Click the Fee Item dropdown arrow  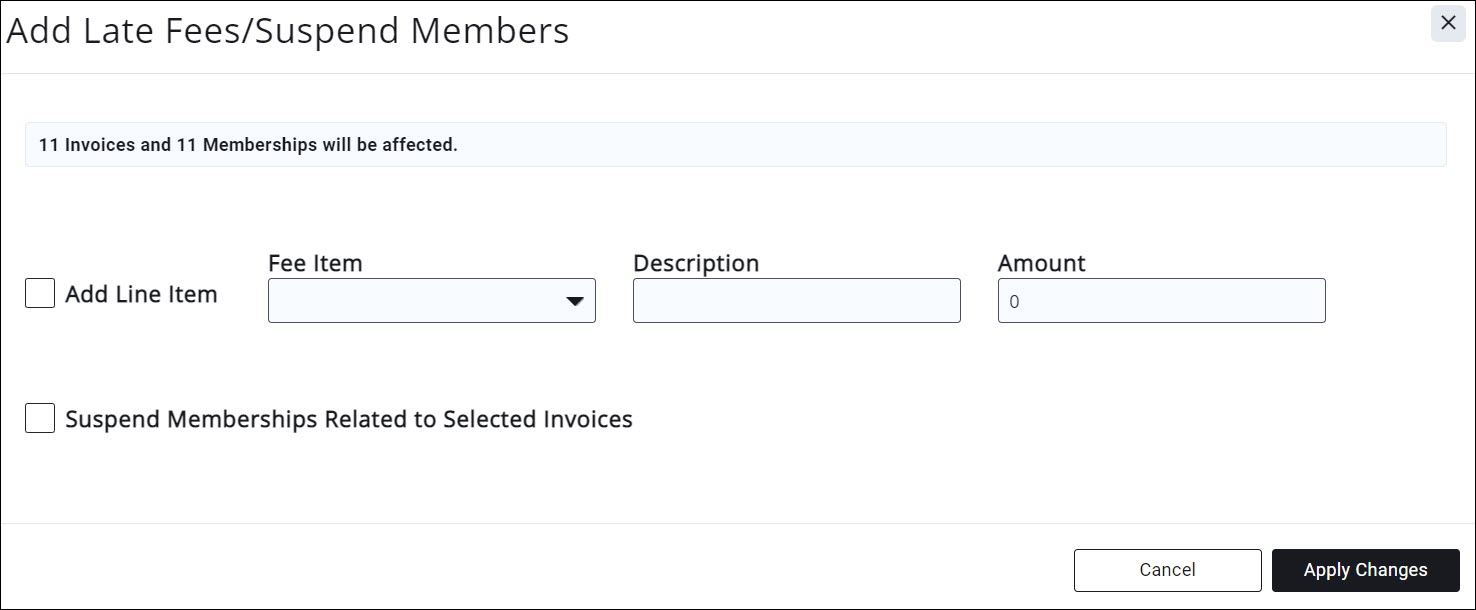(x=575, y=300)
